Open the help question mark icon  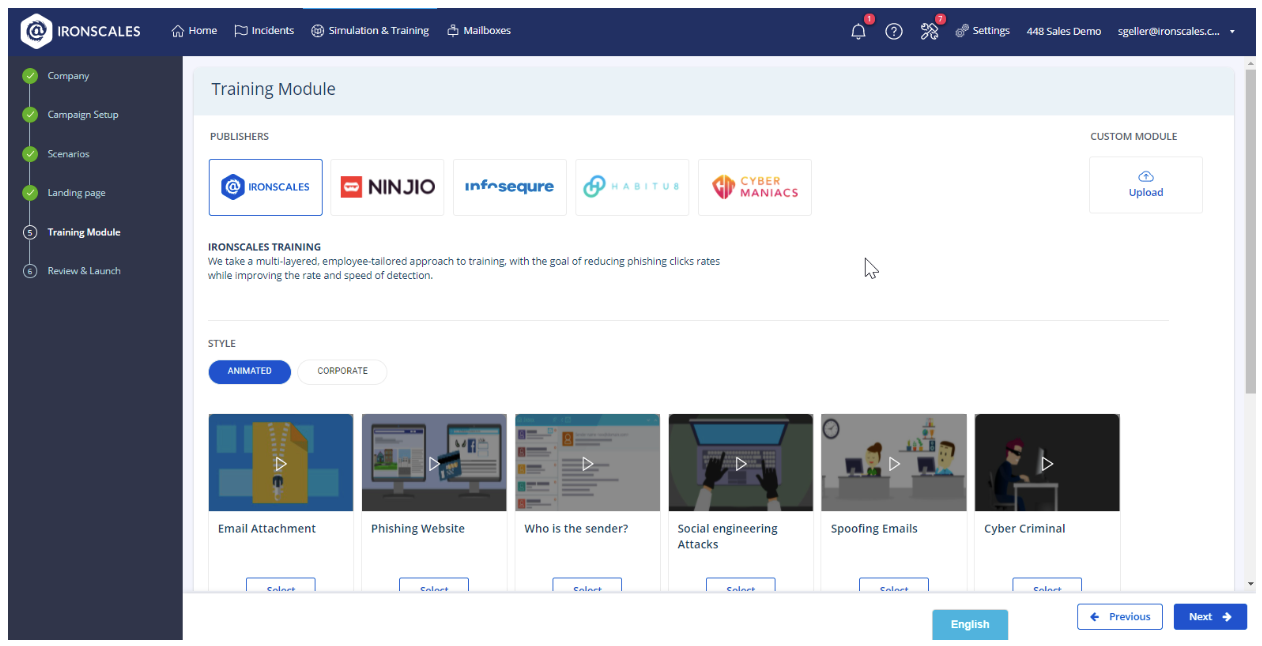click(894, 31)
